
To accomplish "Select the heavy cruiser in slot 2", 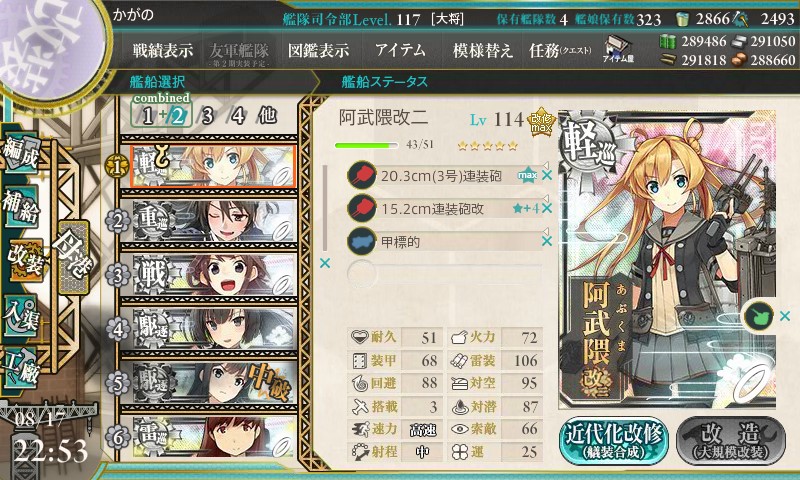I will pyautogui.click(x=214, y=221).
